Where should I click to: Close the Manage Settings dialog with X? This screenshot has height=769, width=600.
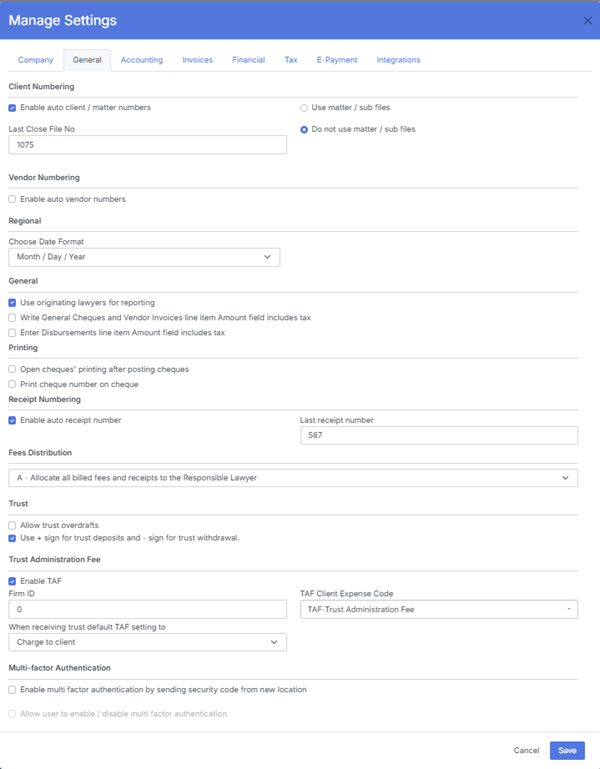tap(587, 20)
